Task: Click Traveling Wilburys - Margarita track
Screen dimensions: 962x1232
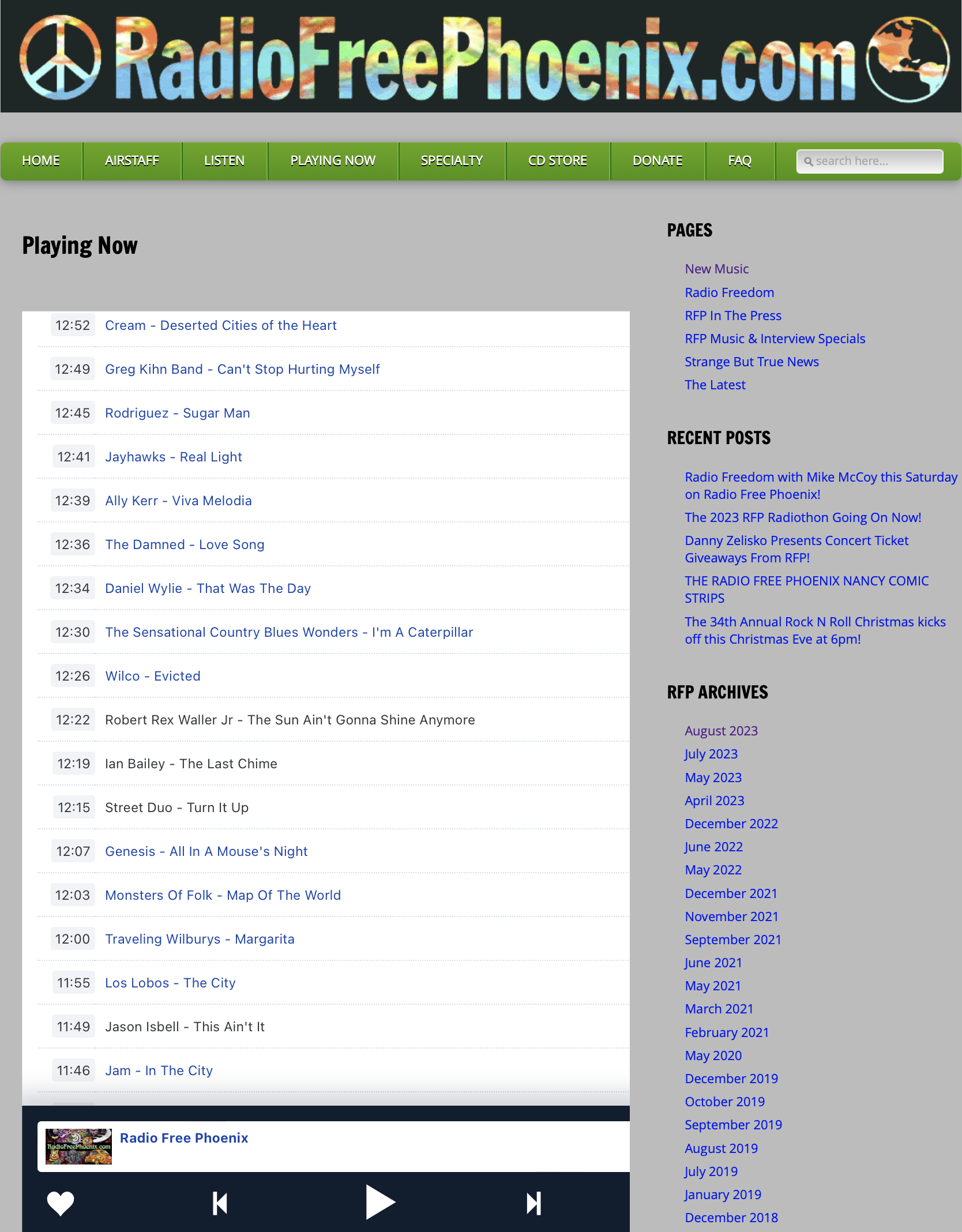Action: pos(200,939)
